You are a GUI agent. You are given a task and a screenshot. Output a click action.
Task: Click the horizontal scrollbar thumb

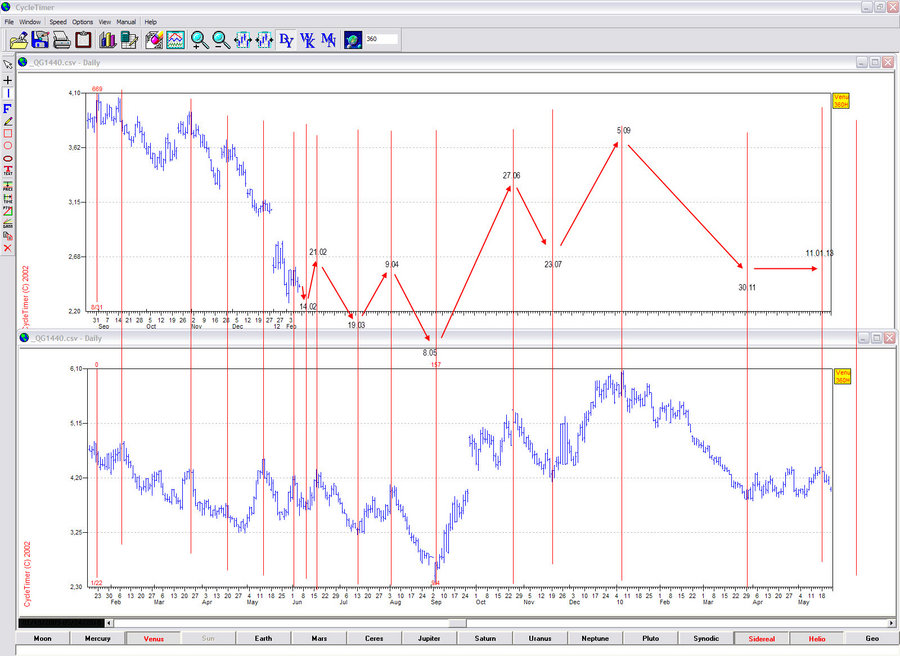point(457,624)
